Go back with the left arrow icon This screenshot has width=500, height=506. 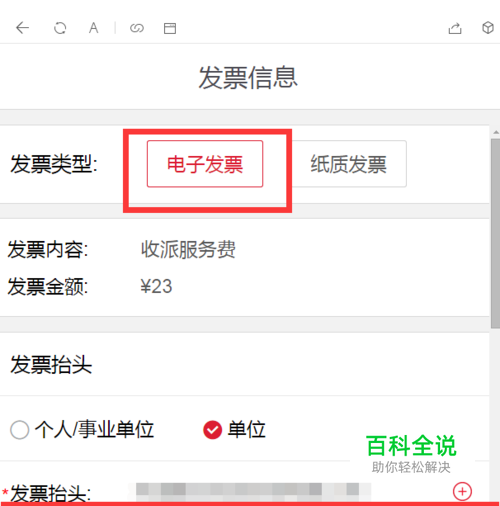23,28
